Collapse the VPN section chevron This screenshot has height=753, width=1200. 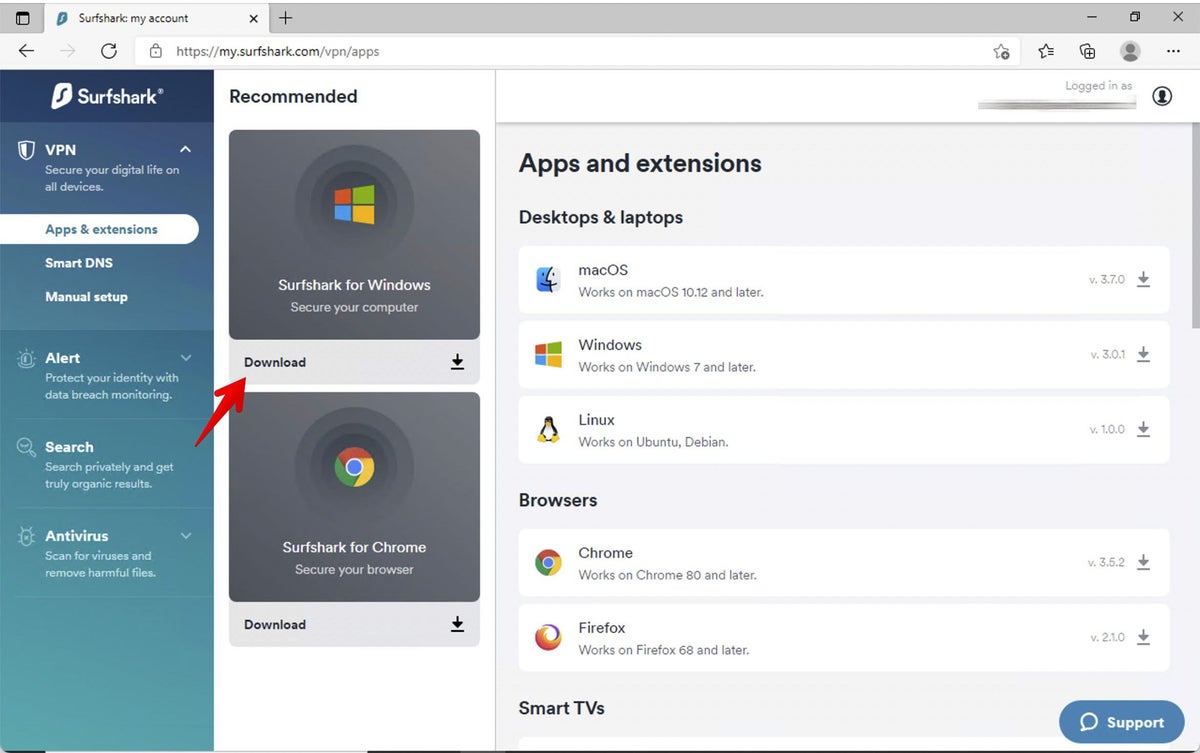185,149
